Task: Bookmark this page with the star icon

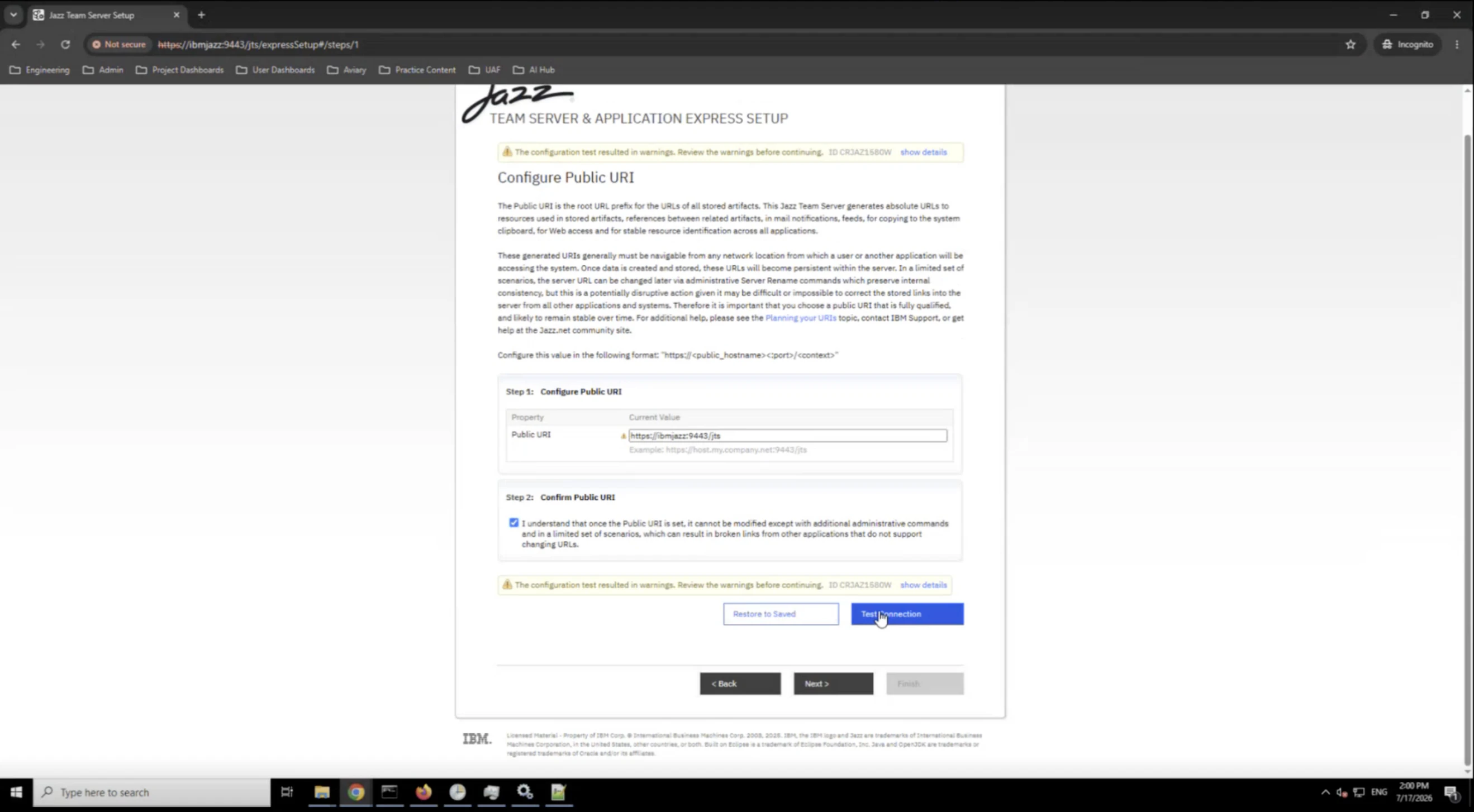Action: pyautogui.click(x=1351, y=45)
